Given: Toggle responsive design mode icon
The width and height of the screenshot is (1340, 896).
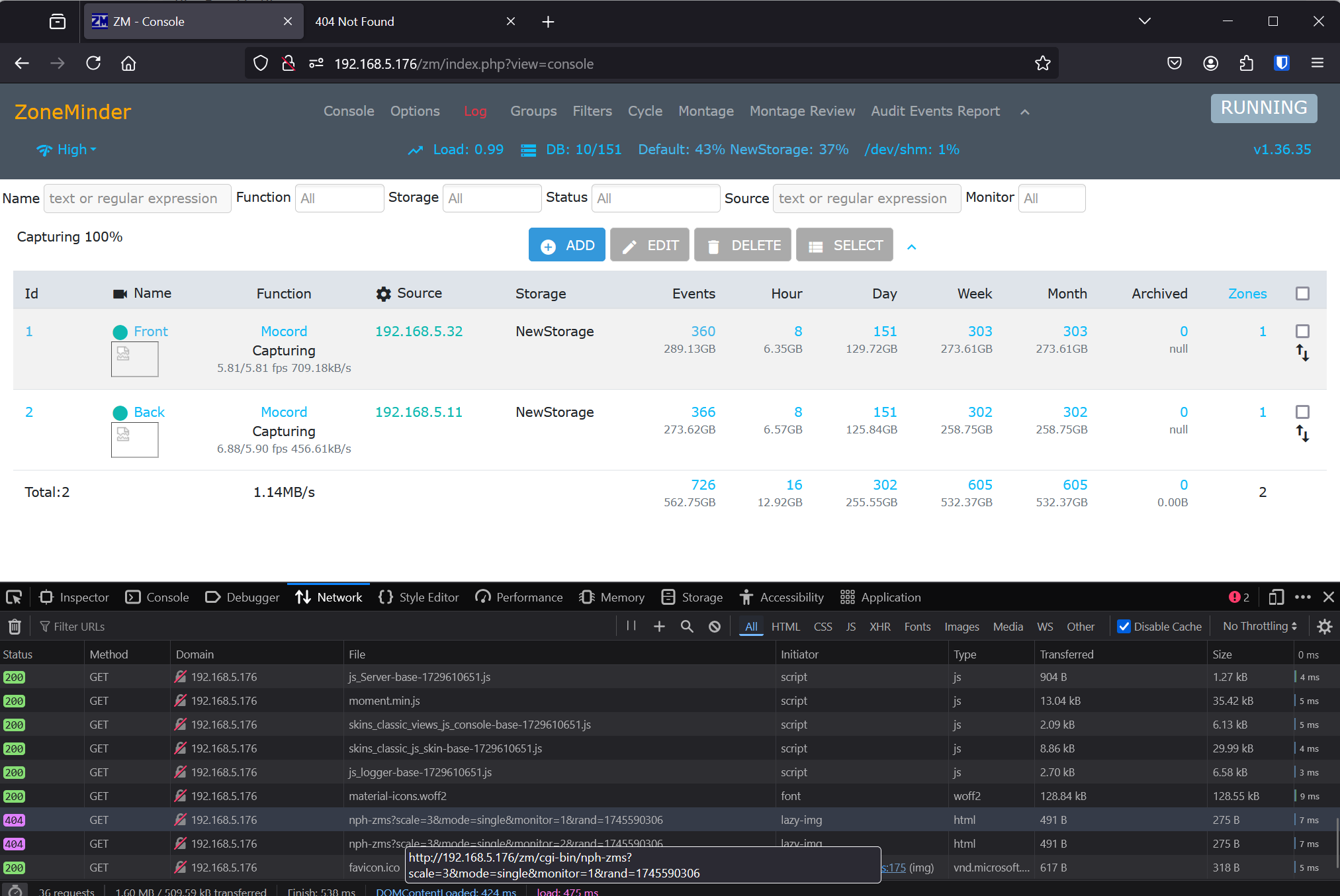Looking at the screenshot, I should click(1276, 598).
